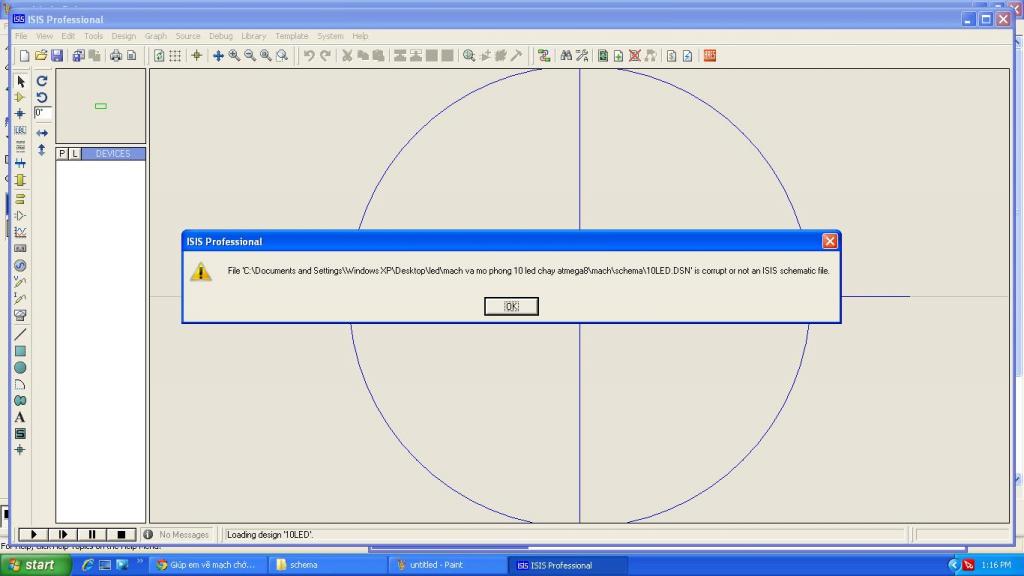Select the Wire Label Mode tool
Screen dimensions: 1024x576
click(20, 130)
